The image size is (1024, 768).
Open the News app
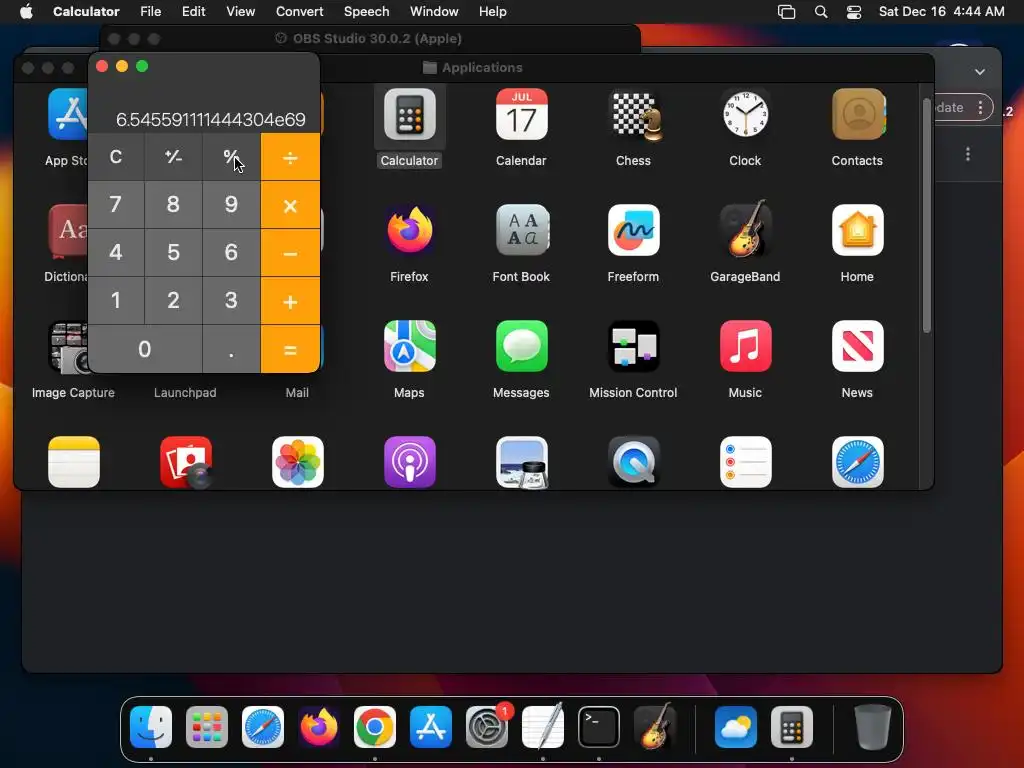[x=857, y=347]
